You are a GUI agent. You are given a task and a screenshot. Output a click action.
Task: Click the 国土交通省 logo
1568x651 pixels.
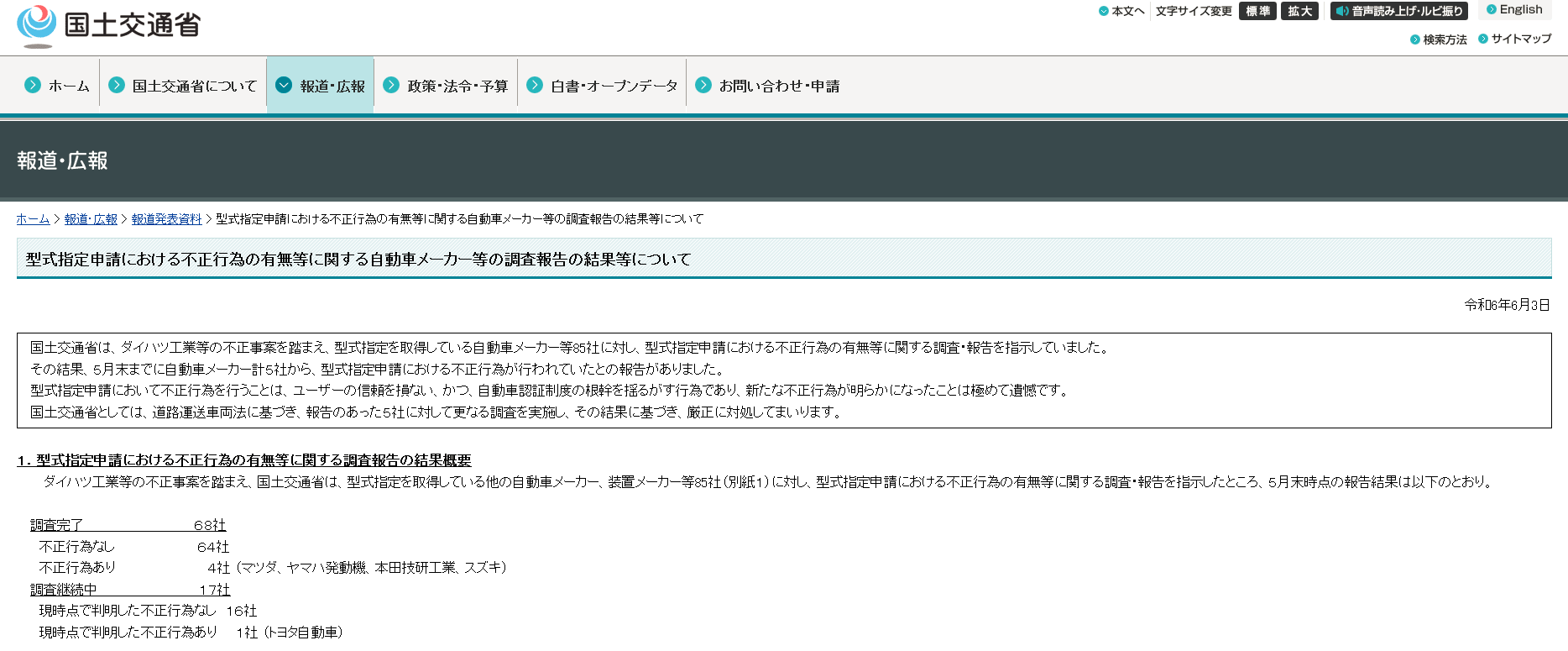pyautogui.click(x=109, y=25)
